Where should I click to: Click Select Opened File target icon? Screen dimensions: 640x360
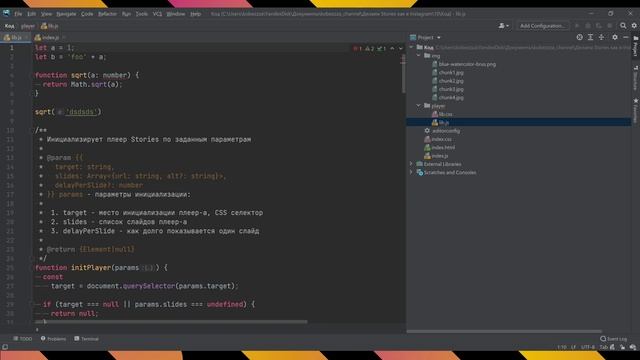[x=579, y=37]
